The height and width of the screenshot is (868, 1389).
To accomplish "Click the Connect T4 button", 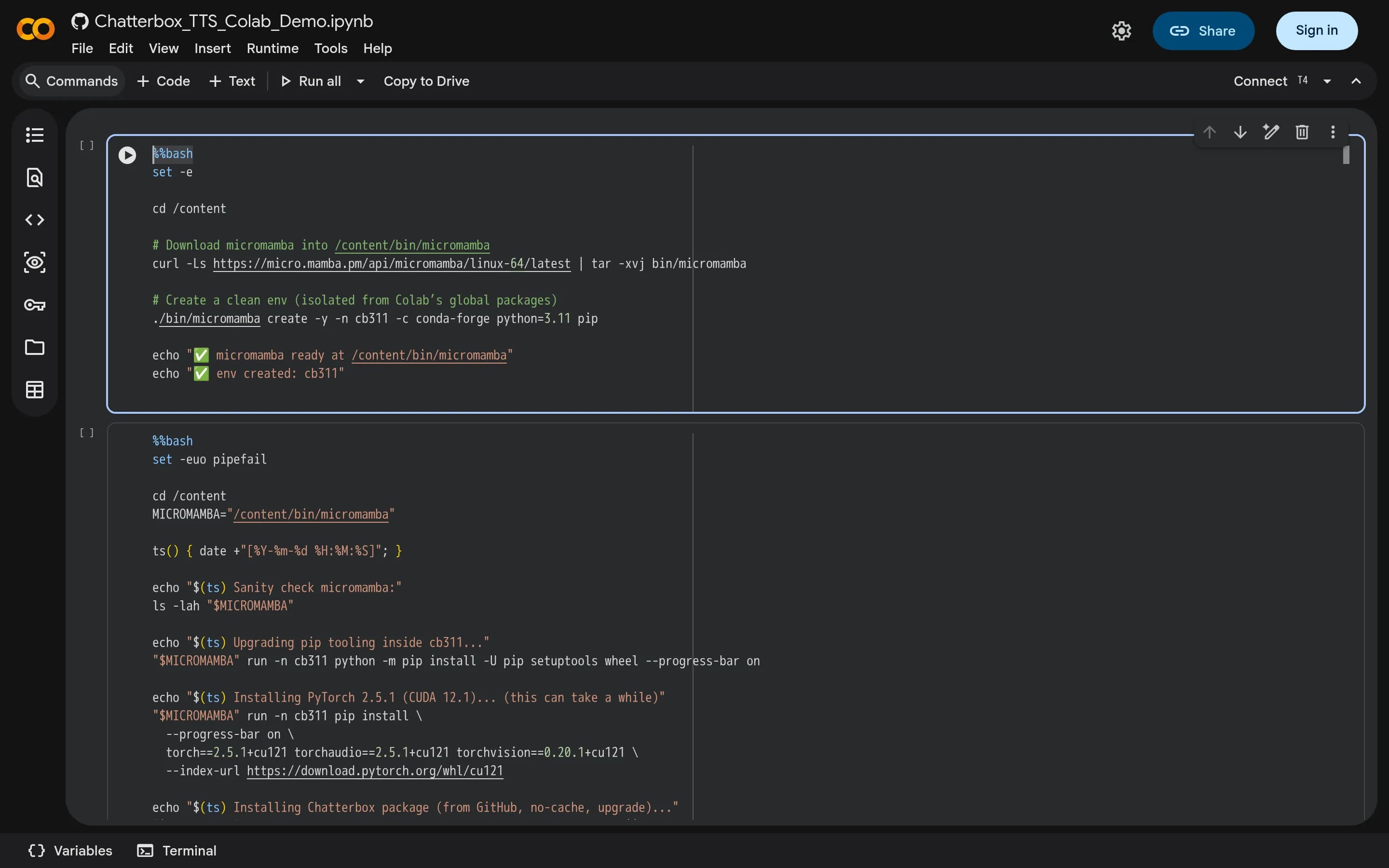I will 1270,81.
